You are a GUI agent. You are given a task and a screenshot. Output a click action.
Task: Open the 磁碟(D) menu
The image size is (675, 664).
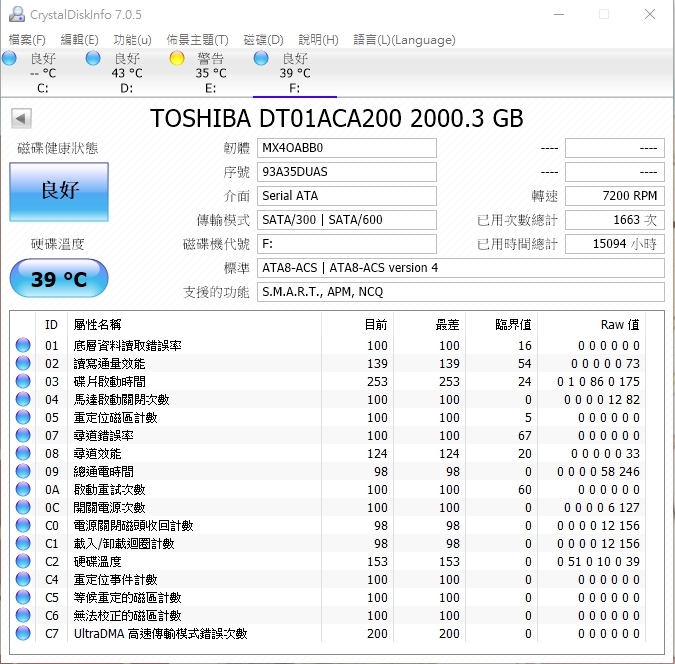point(263,40)
